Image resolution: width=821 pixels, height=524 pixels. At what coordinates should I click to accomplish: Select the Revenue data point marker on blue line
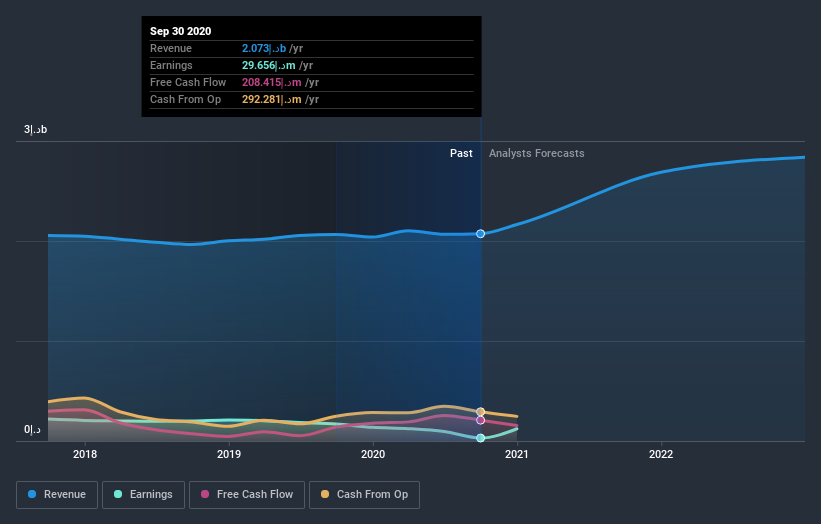click(x=480, y=233)
